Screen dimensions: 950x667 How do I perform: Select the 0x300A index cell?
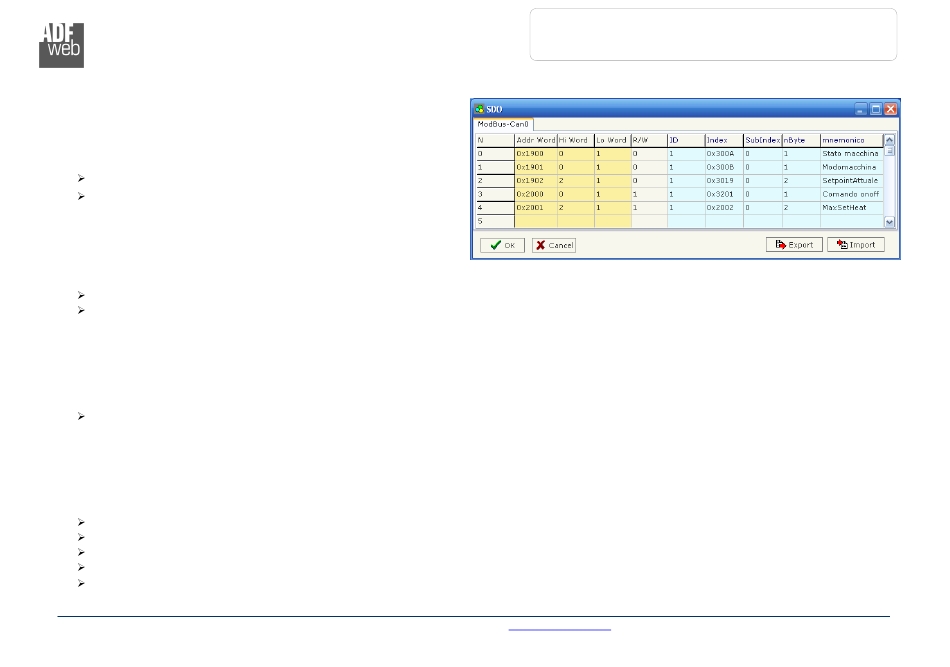point(724,154)
